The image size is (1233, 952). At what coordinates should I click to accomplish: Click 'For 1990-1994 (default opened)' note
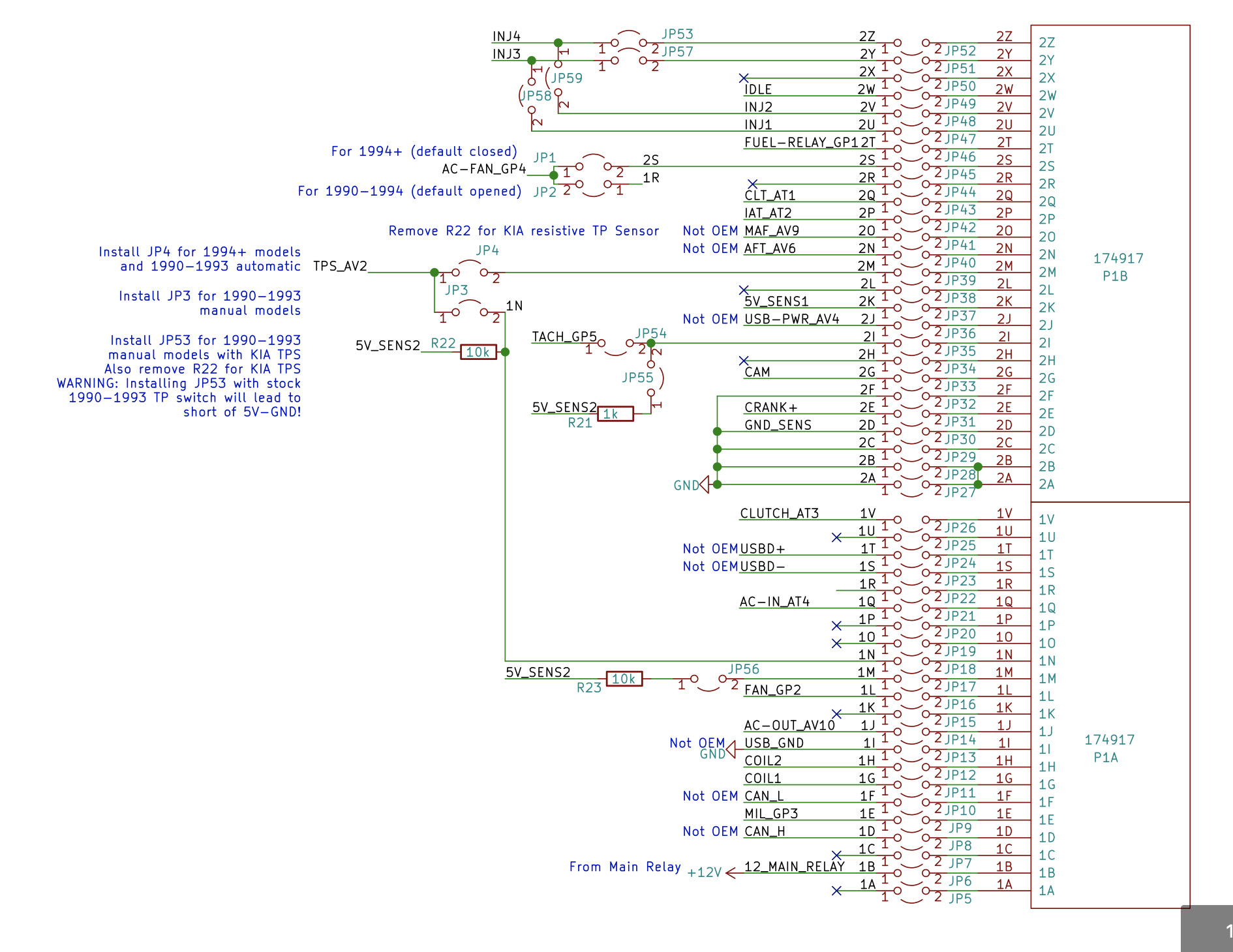pos(410,191)
